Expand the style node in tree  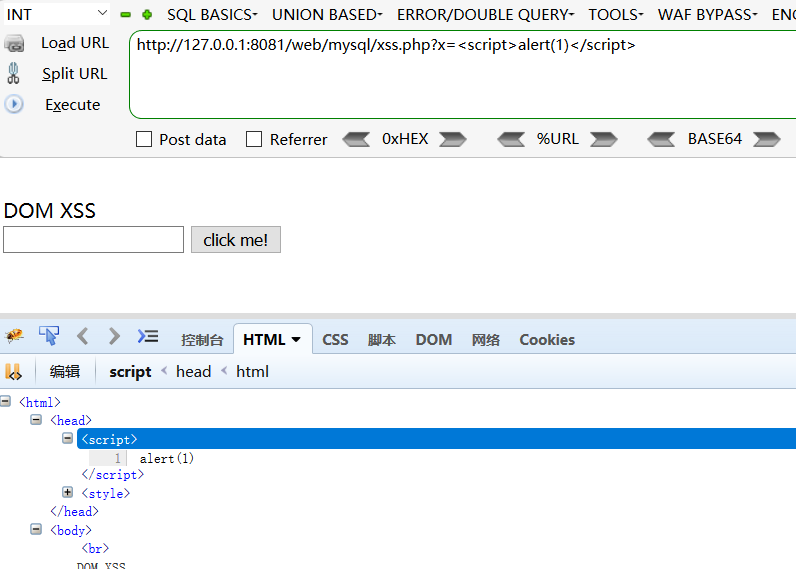(68, 492)
